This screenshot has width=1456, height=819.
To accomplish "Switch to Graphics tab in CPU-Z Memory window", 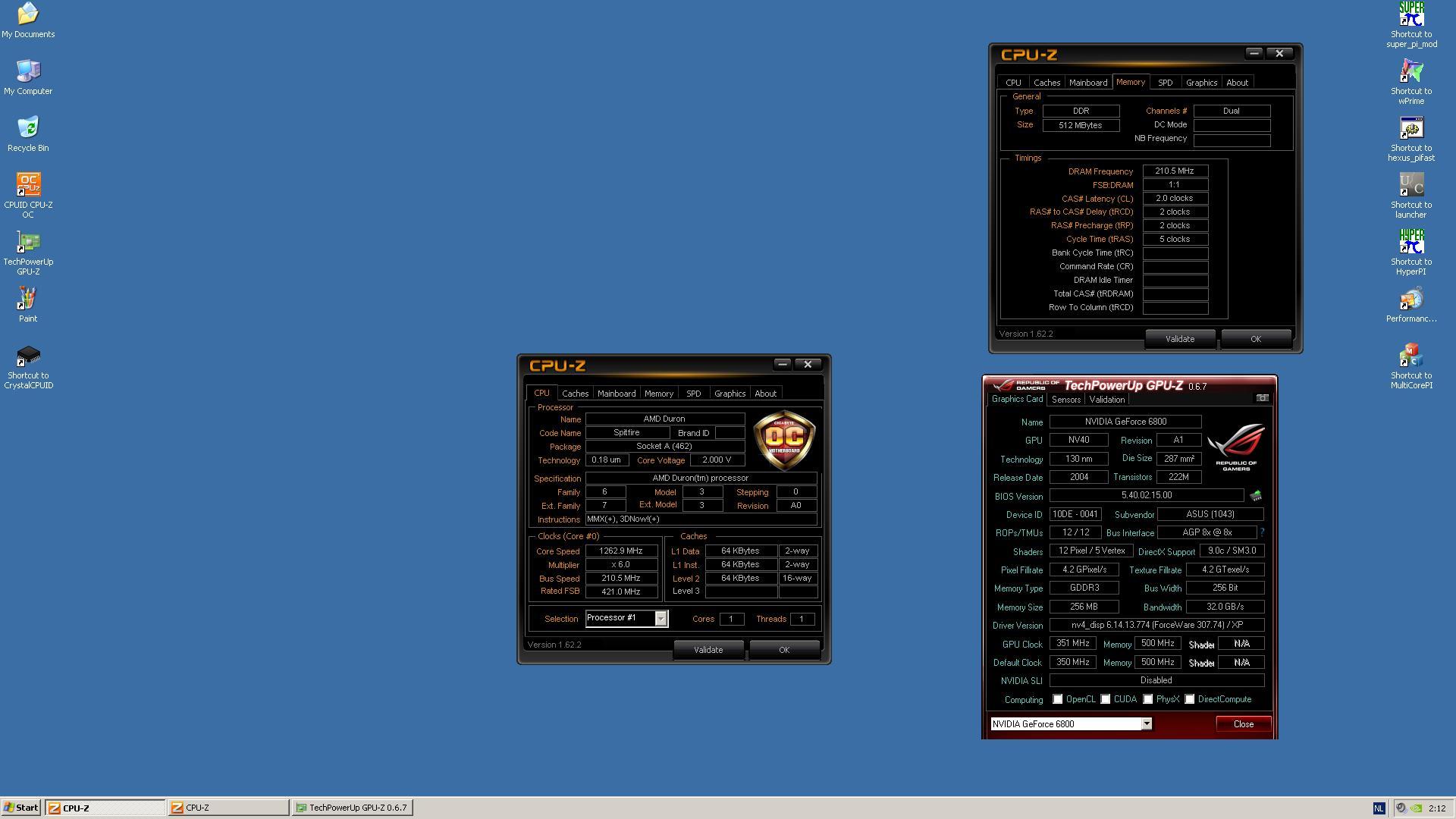I will coord(1201,83).
